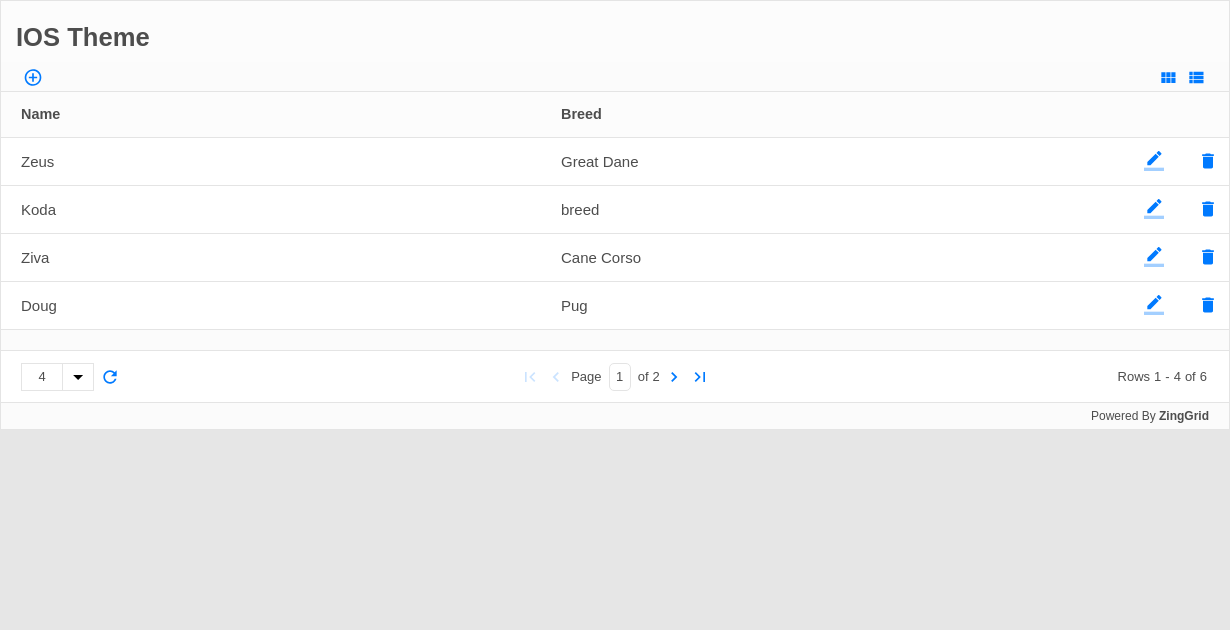Refresh the grid data
Screen dimensions: 1230x630
pos(110,377)
